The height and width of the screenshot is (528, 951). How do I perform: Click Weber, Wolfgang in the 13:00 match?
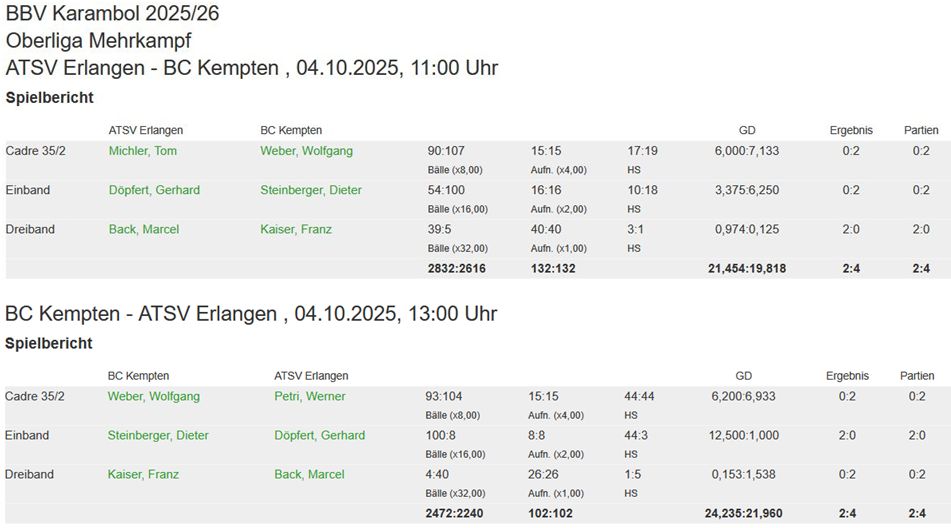tap(153, 396)
